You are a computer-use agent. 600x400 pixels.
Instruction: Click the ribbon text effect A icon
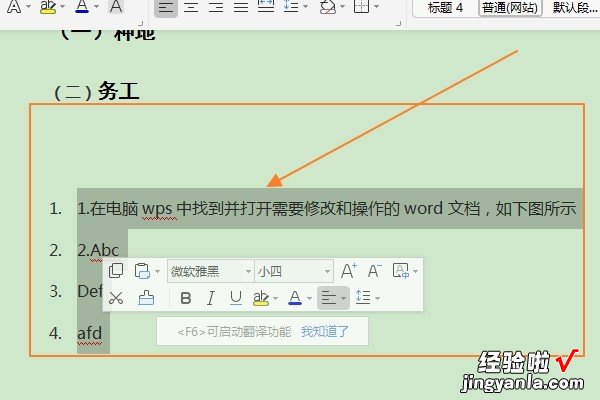[14, 7]
